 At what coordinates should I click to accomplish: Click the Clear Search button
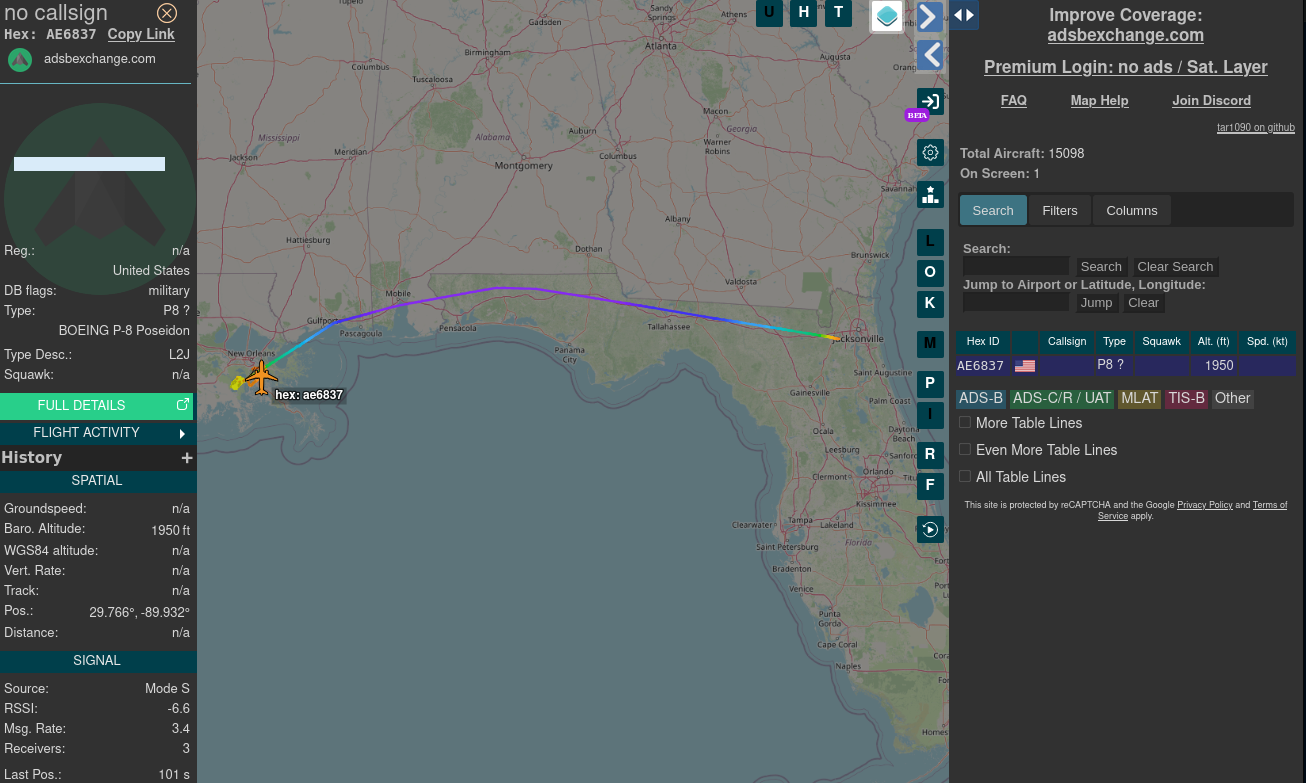[1175, 267]
